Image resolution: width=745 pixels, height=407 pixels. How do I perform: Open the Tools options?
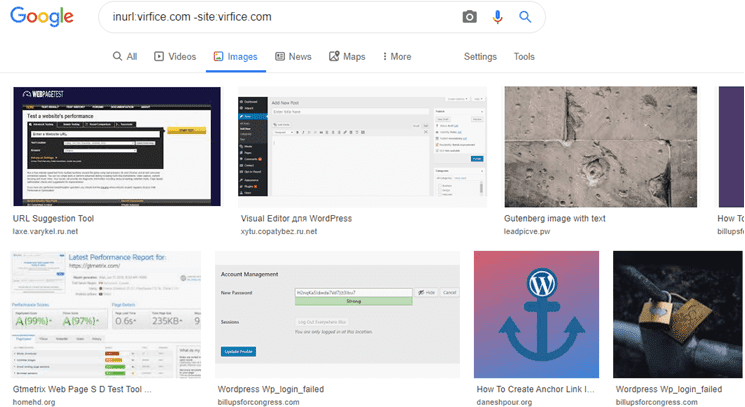pos(524,57)
